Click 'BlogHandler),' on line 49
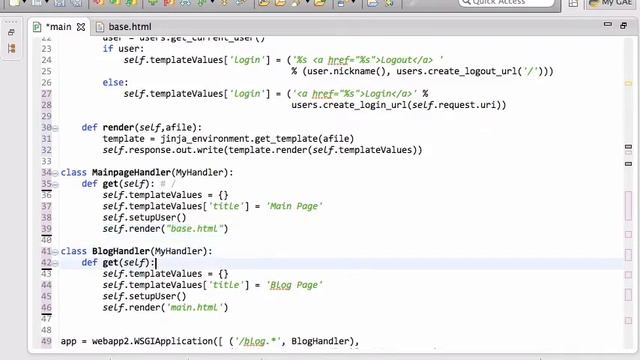The image size is (640, 360). coord(325,341)
